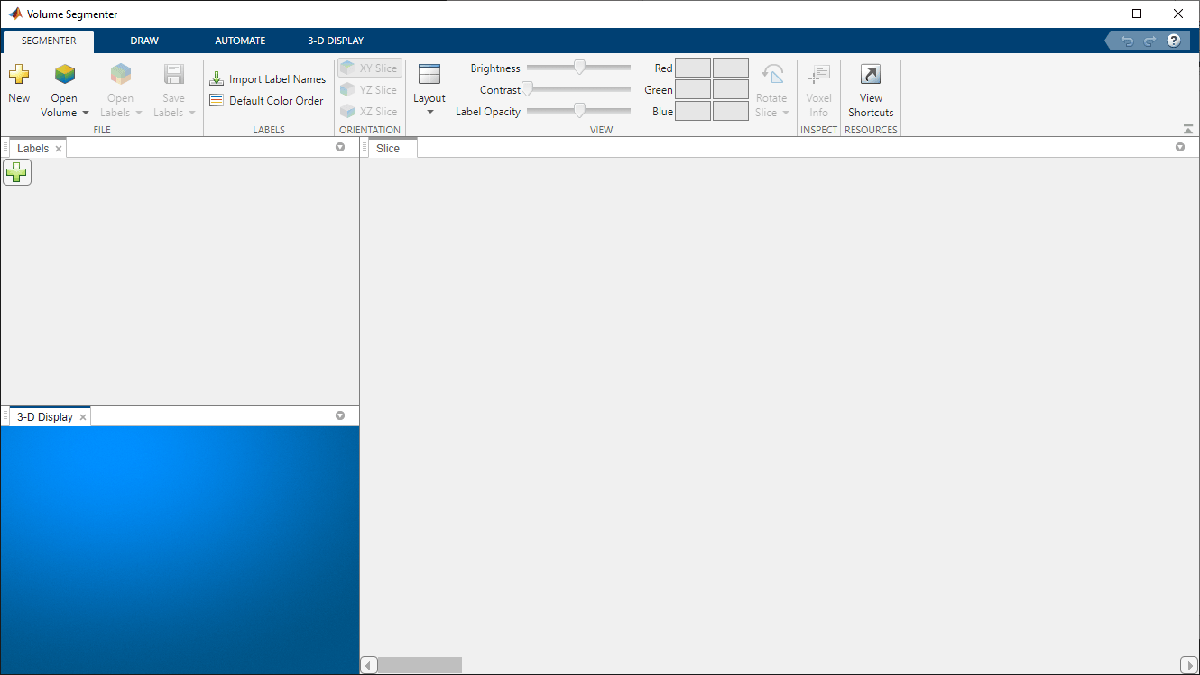1200x675 pixels.
Task: Click the Brightness slider handle
Action: [579, 67]
